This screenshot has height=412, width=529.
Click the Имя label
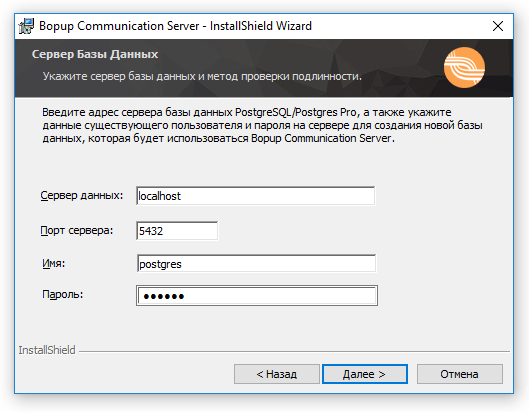pos(53,263)
